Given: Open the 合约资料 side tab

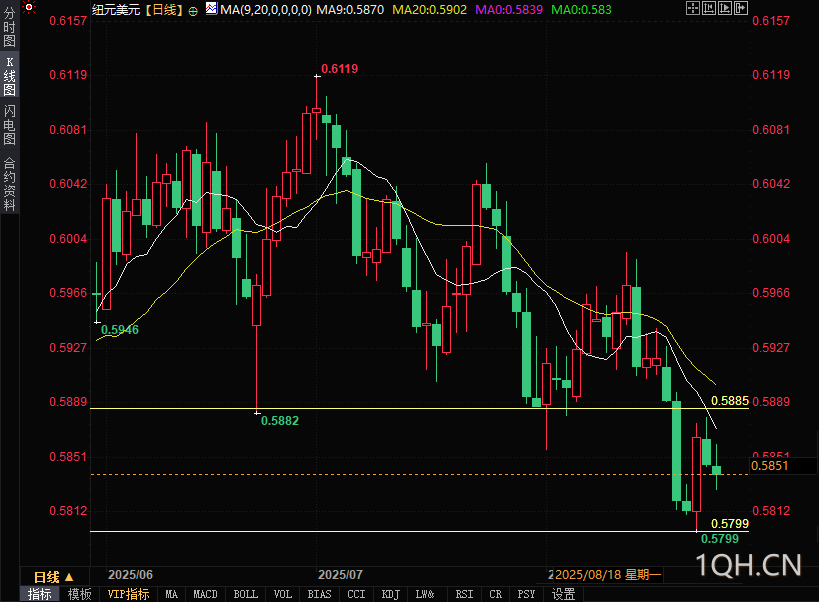Looking at the screenshot, I should [x=9, y=183].
